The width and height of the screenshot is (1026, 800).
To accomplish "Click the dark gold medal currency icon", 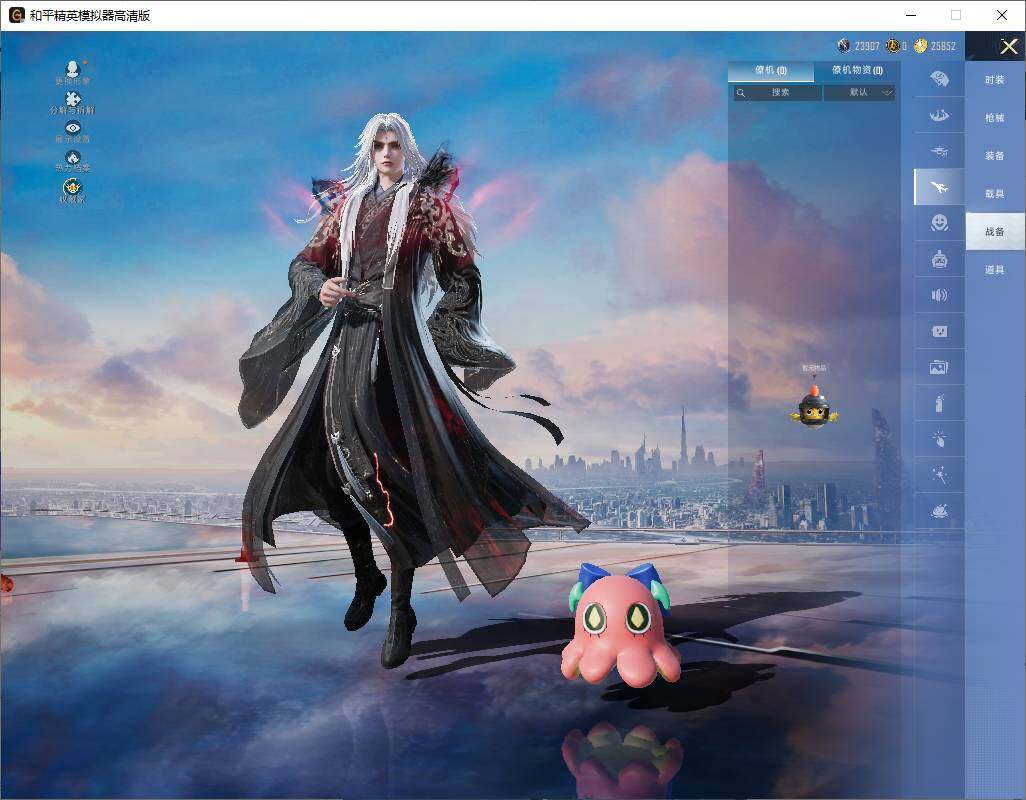I will (x=893, y=46).
